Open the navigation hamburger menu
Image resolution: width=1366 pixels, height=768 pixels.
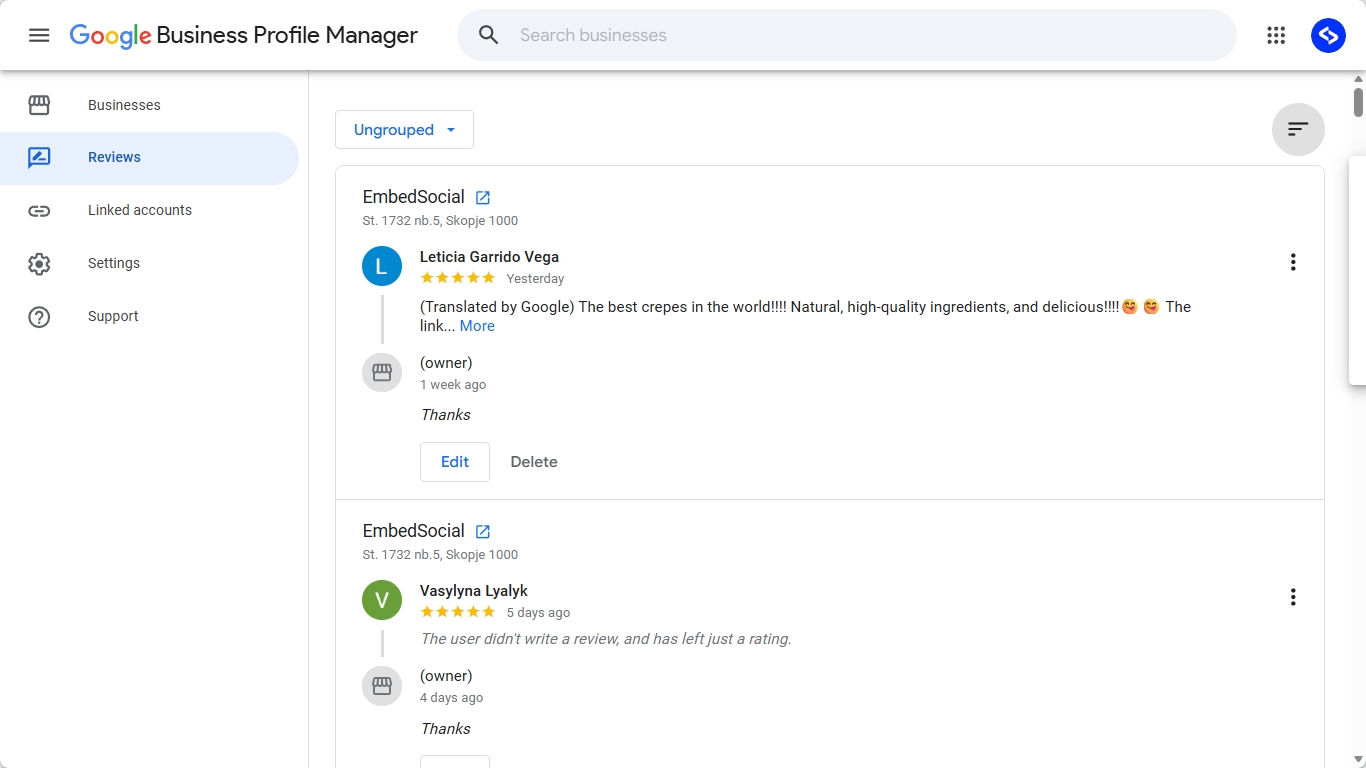[39, 35]
